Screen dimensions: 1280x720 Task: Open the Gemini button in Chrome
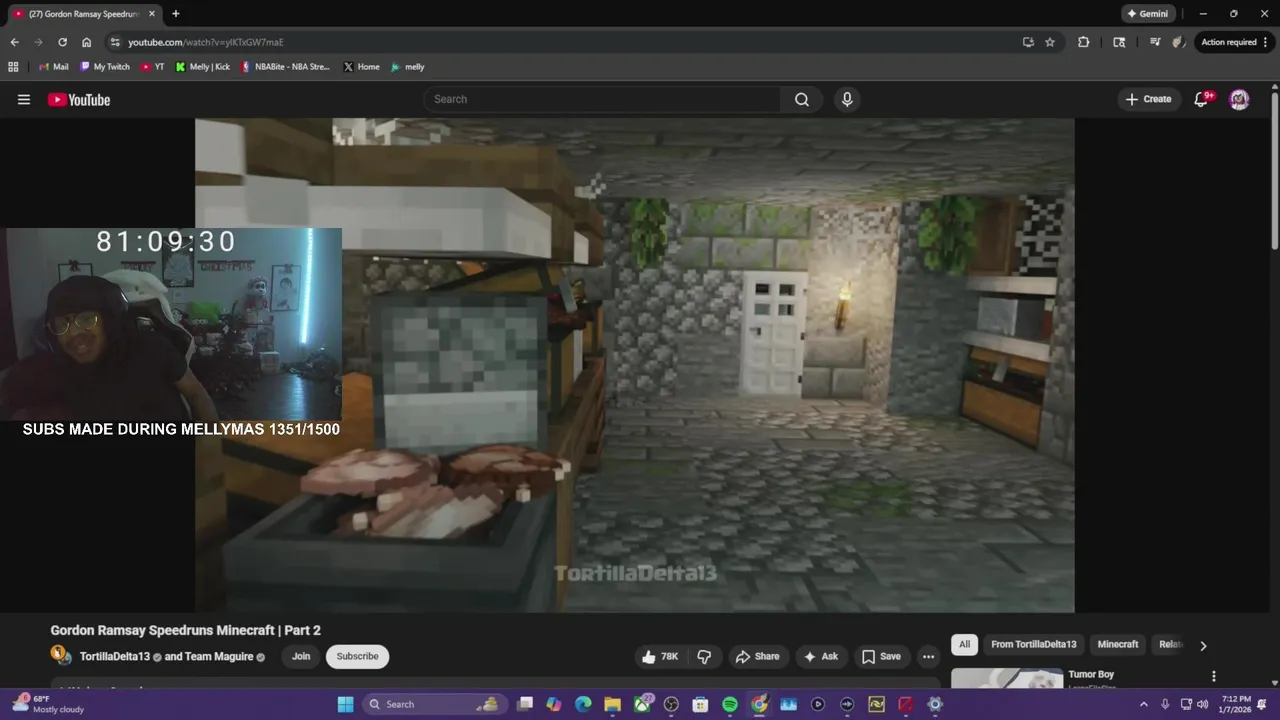[1147, 14]
